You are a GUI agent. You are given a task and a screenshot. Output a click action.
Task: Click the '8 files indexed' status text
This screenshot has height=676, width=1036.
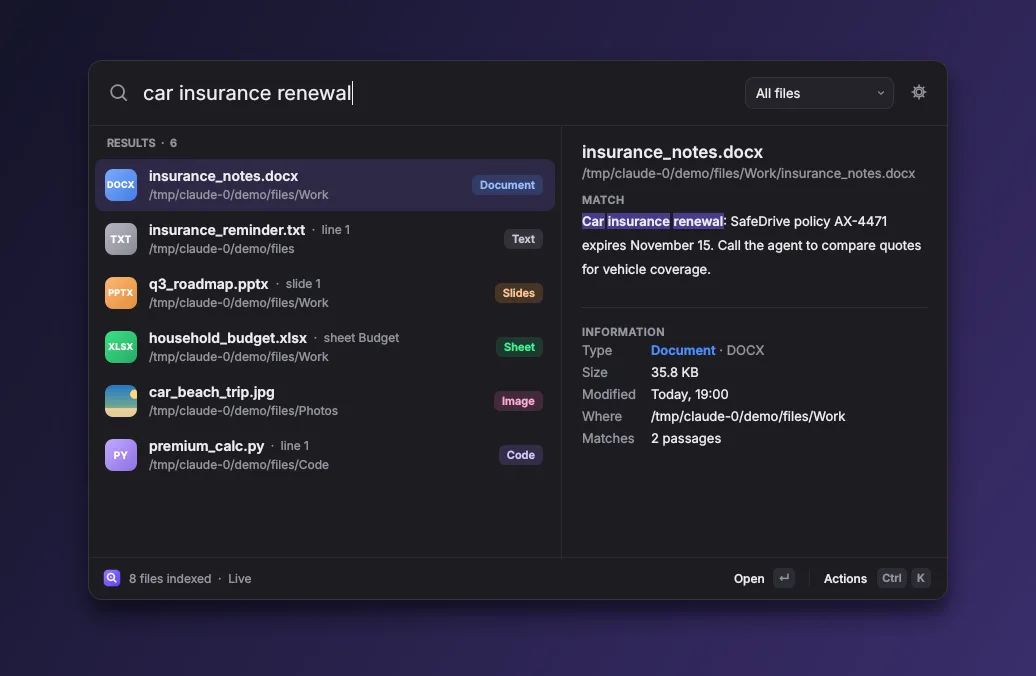click(170, 579)
